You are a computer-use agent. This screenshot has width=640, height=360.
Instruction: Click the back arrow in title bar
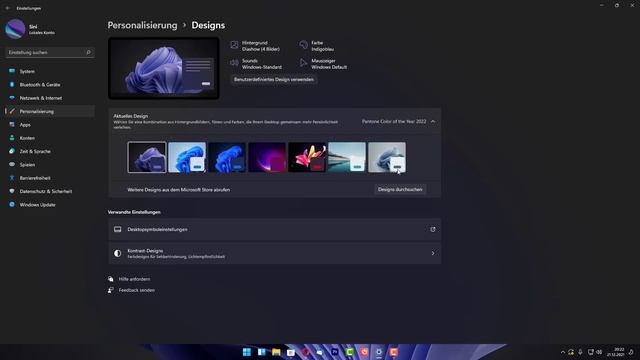pos(7,8)
